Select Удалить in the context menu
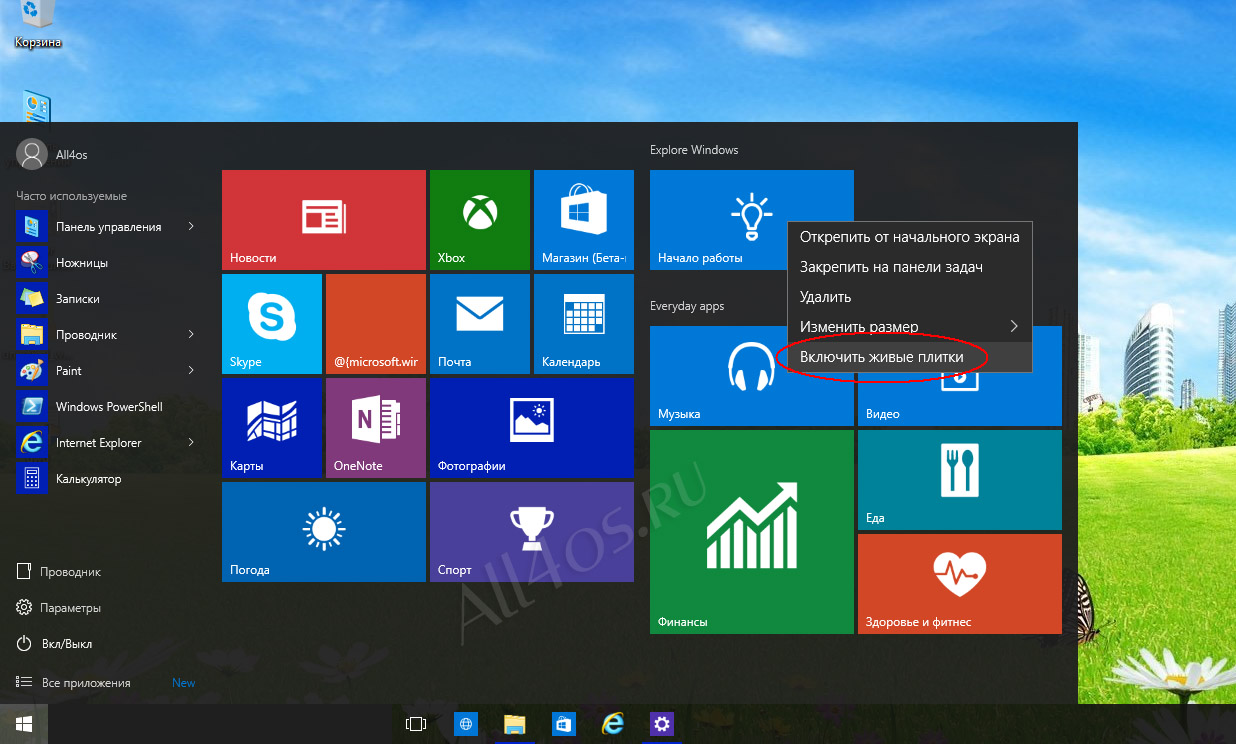1236x744 pixels. pyautogui.click(x=909, y=297)
